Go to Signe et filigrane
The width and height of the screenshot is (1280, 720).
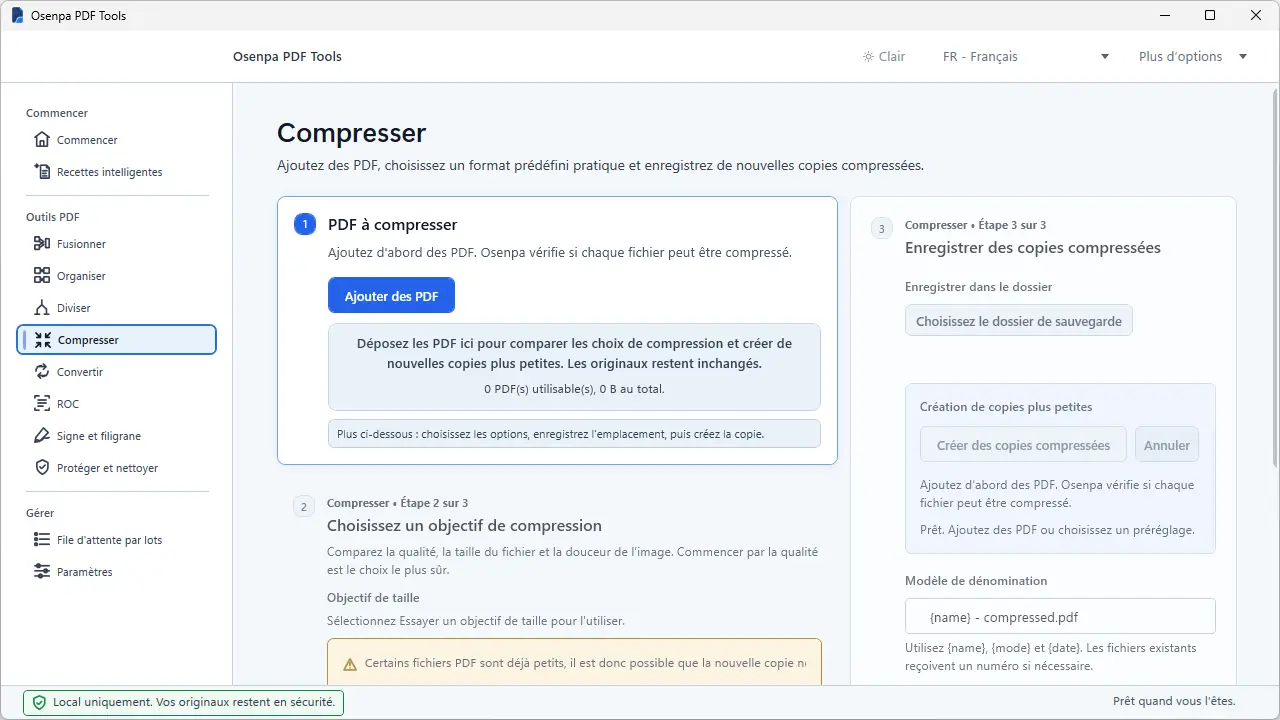coord(116,436)
